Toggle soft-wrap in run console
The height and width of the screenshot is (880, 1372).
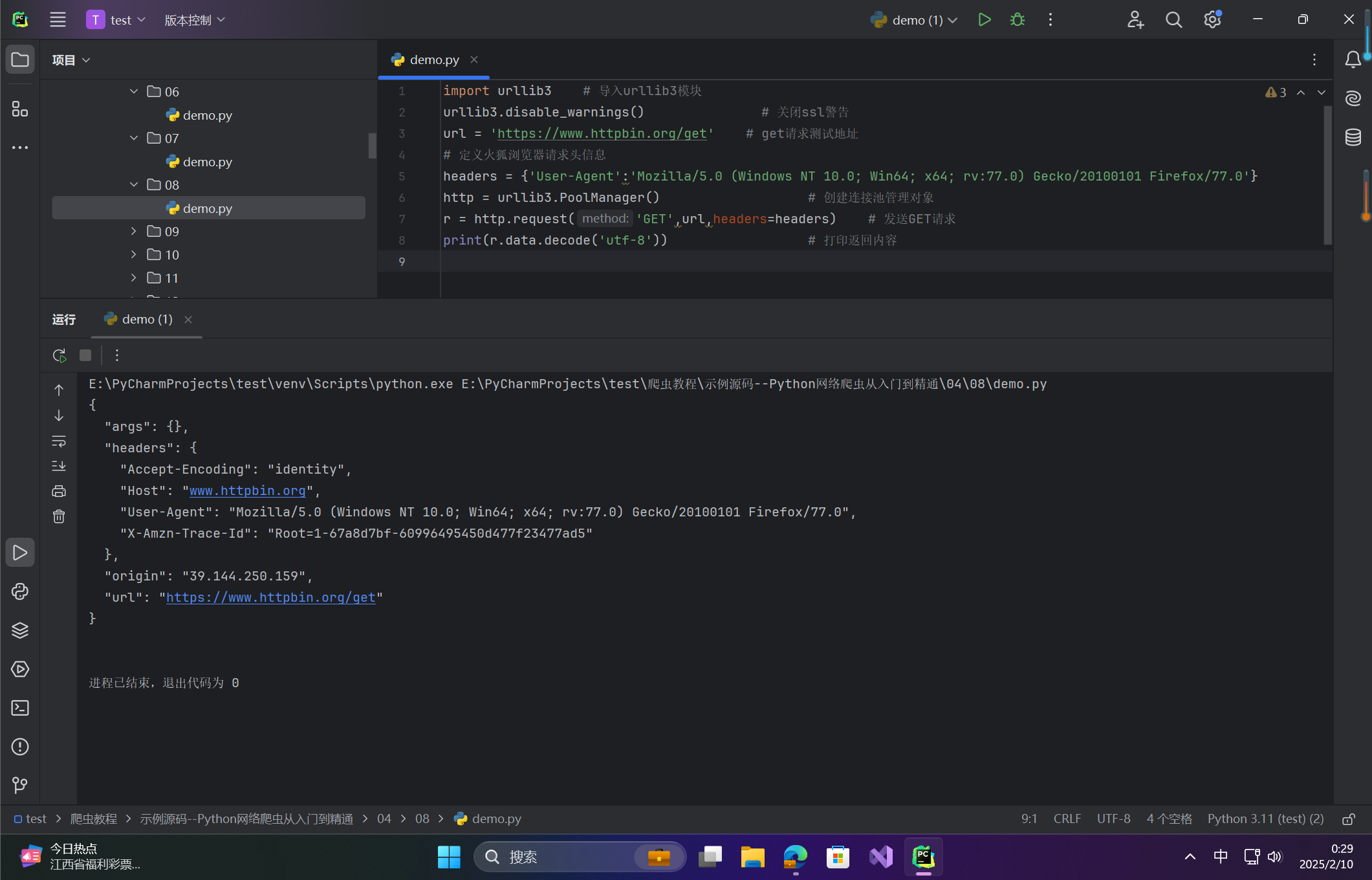(x=59, y=441)
